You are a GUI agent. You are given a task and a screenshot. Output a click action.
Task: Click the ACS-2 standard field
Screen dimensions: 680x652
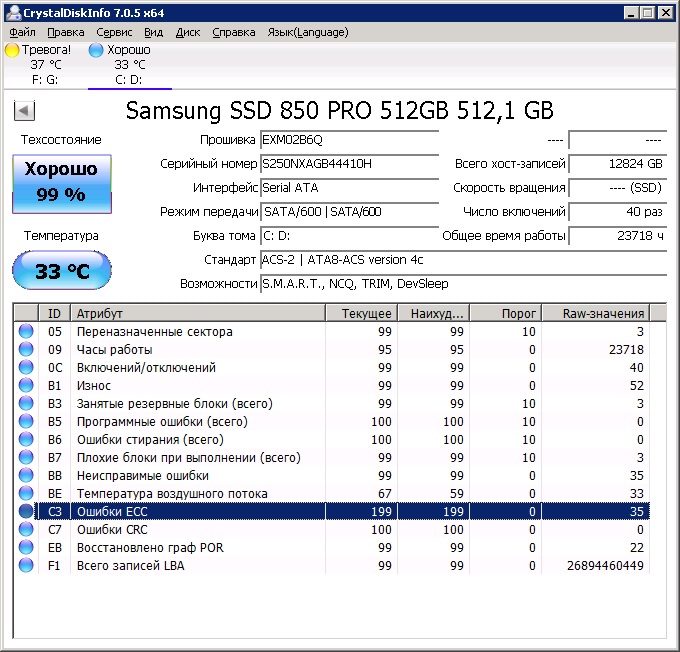[x=464, y=260]
